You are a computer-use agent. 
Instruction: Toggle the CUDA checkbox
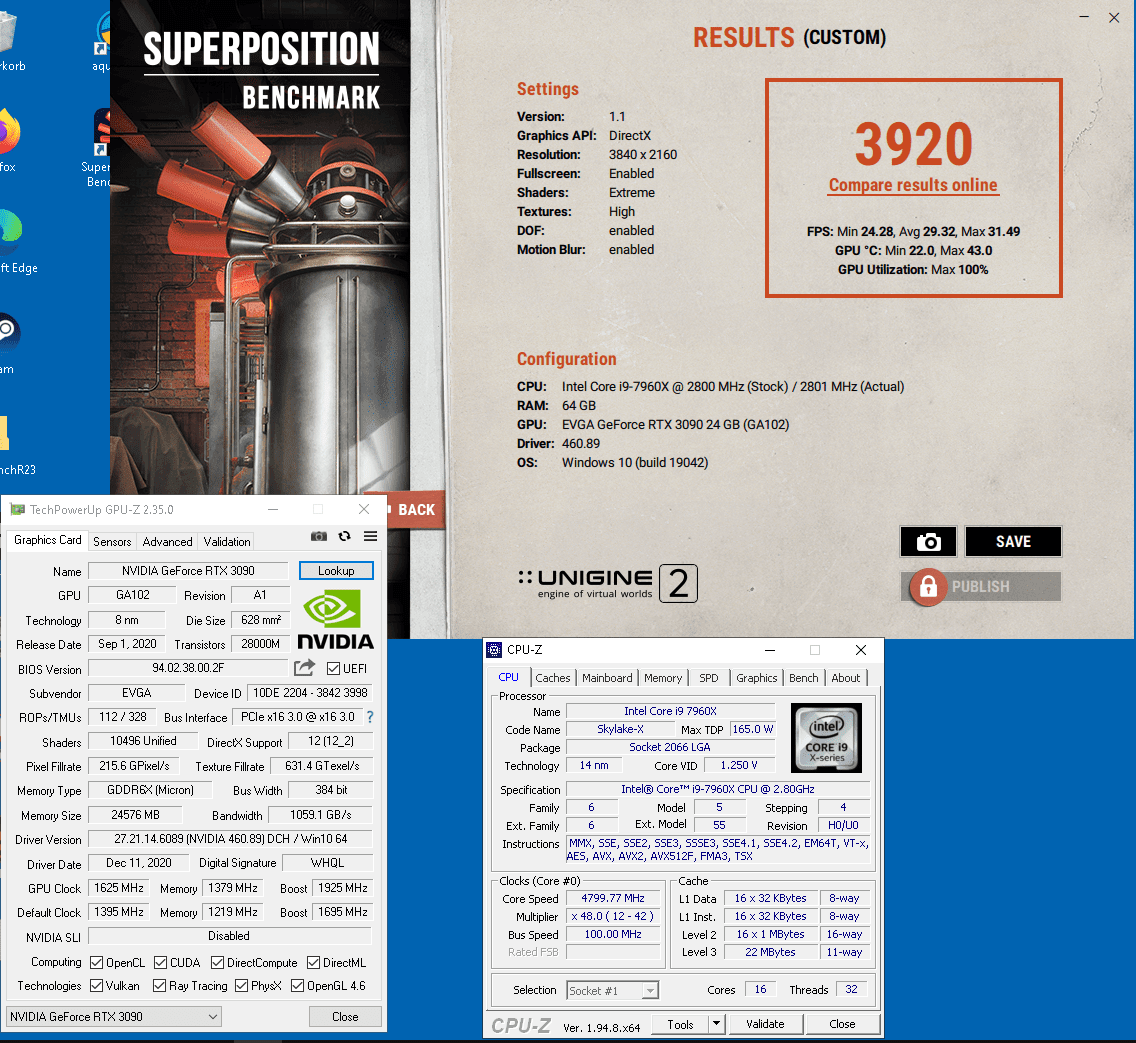(x=160, y=963)
